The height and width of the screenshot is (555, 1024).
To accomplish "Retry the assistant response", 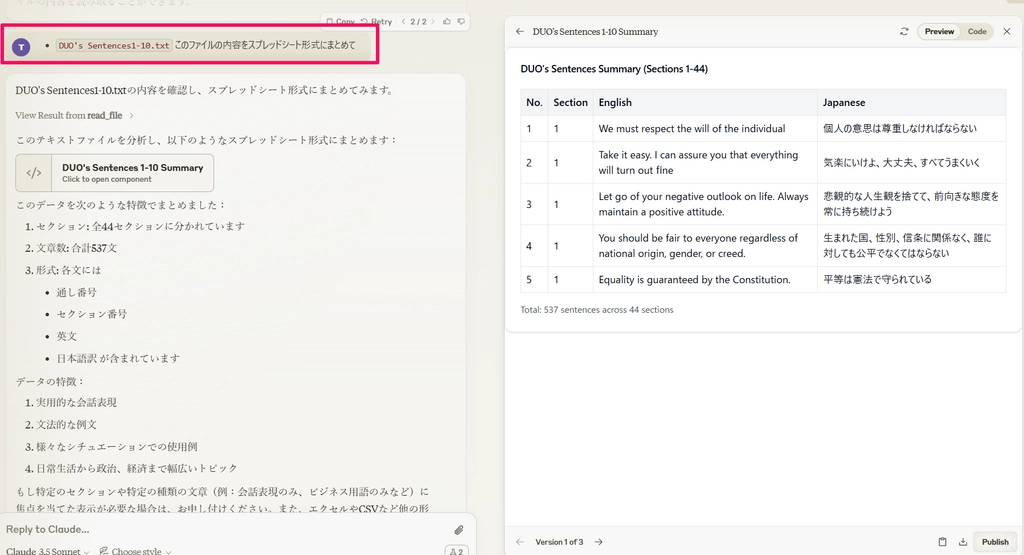I will coord(376,22).
